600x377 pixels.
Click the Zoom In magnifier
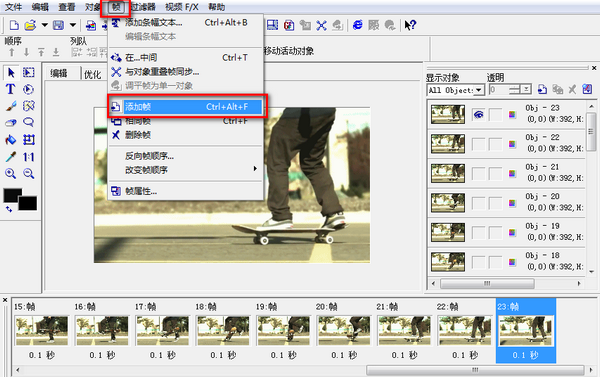coord(11,174)
